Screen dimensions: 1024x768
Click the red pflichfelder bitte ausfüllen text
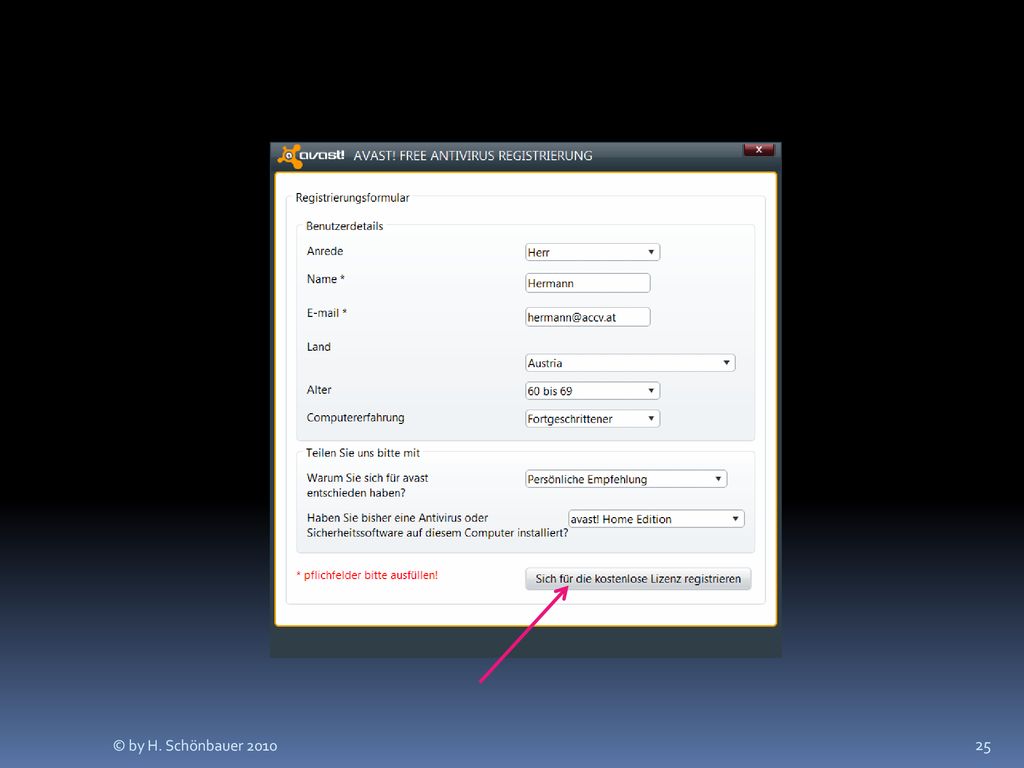pos(367,575)
